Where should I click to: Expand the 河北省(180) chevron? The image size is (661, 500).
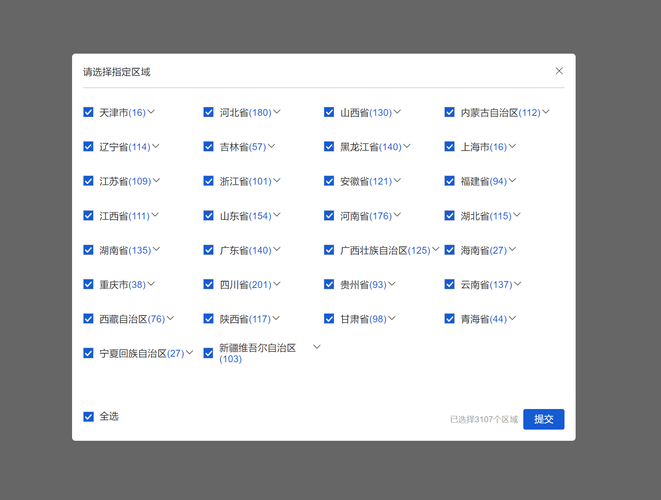(277, 112)
